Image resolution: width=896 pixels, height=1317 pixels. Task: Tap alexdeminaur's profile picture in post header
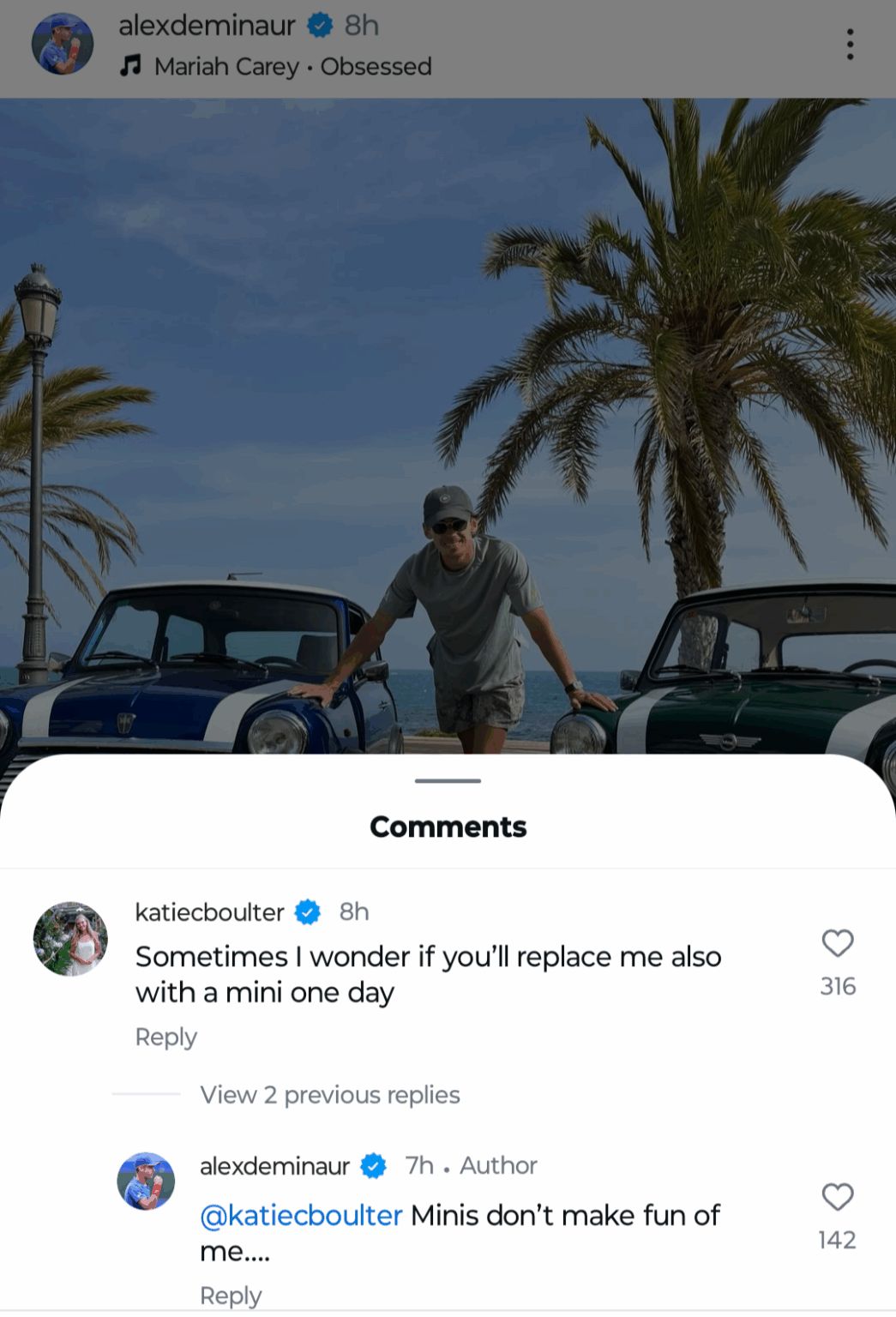62,44
